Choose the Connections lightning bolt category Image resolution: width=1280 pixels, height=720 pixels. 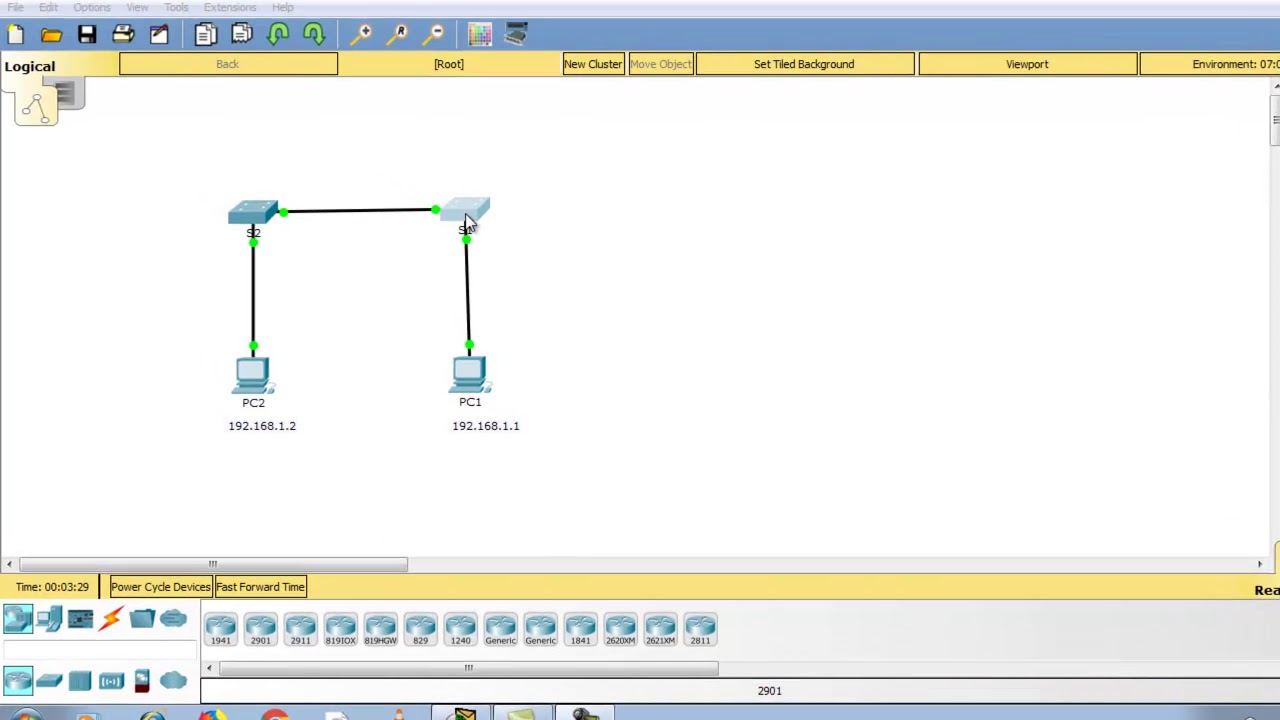[111, 620]
